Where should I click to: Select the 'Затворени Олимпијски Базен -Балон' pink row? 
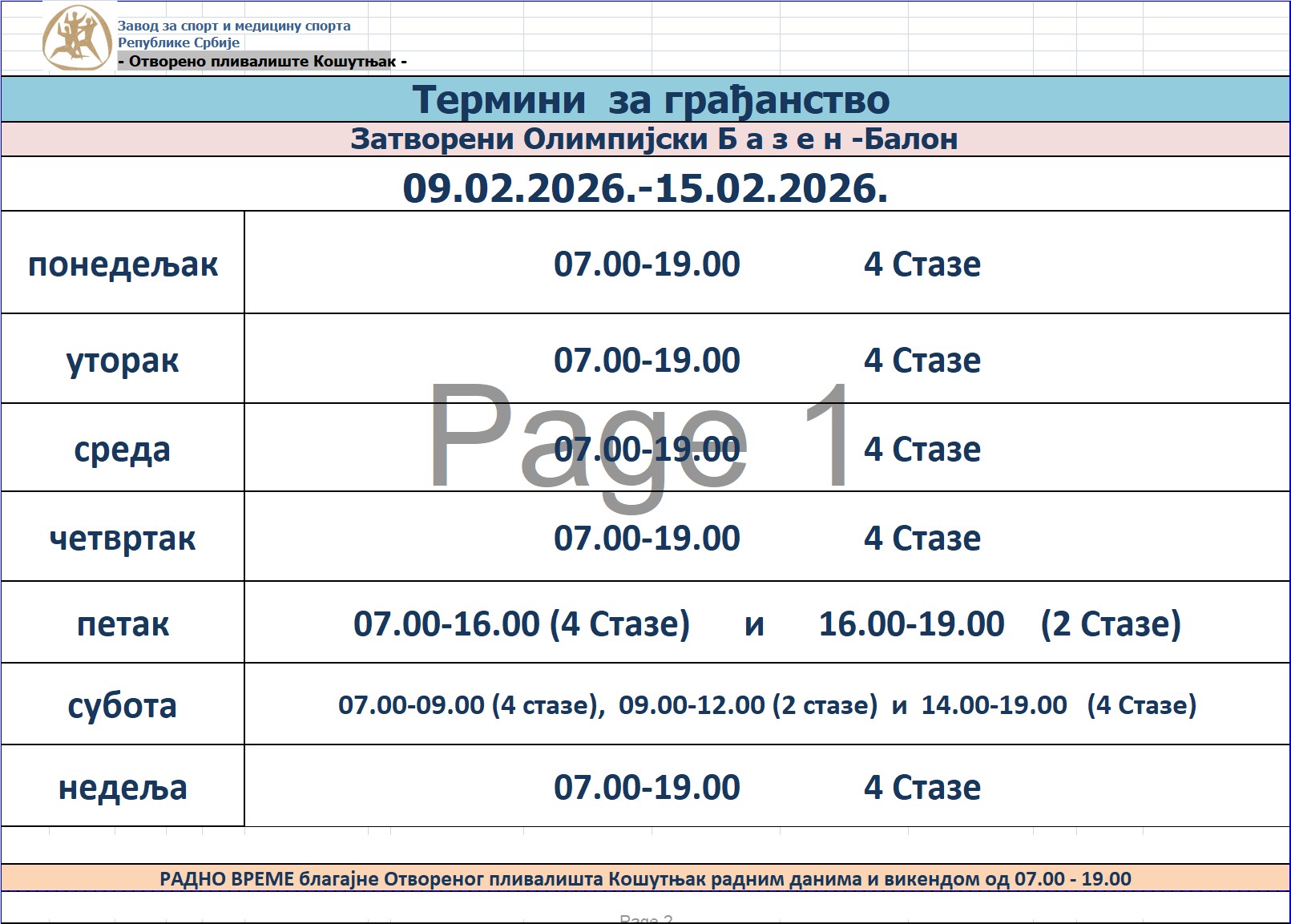[653, 139]
